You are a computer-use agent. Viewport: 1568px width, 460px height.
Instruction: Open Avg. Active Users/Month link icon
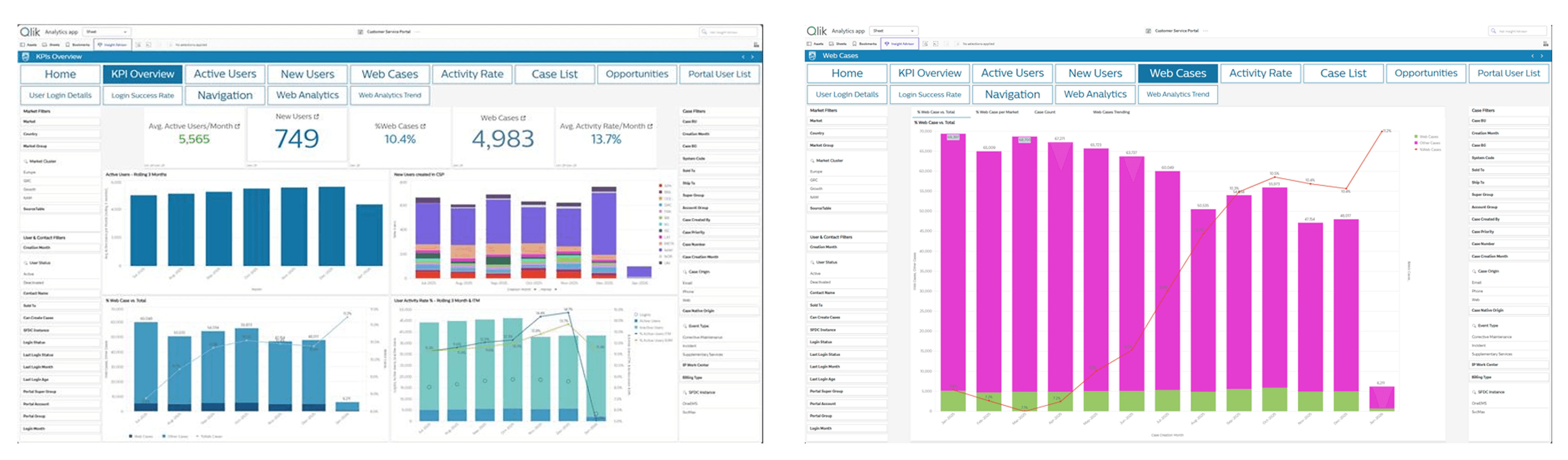(237, 126)
